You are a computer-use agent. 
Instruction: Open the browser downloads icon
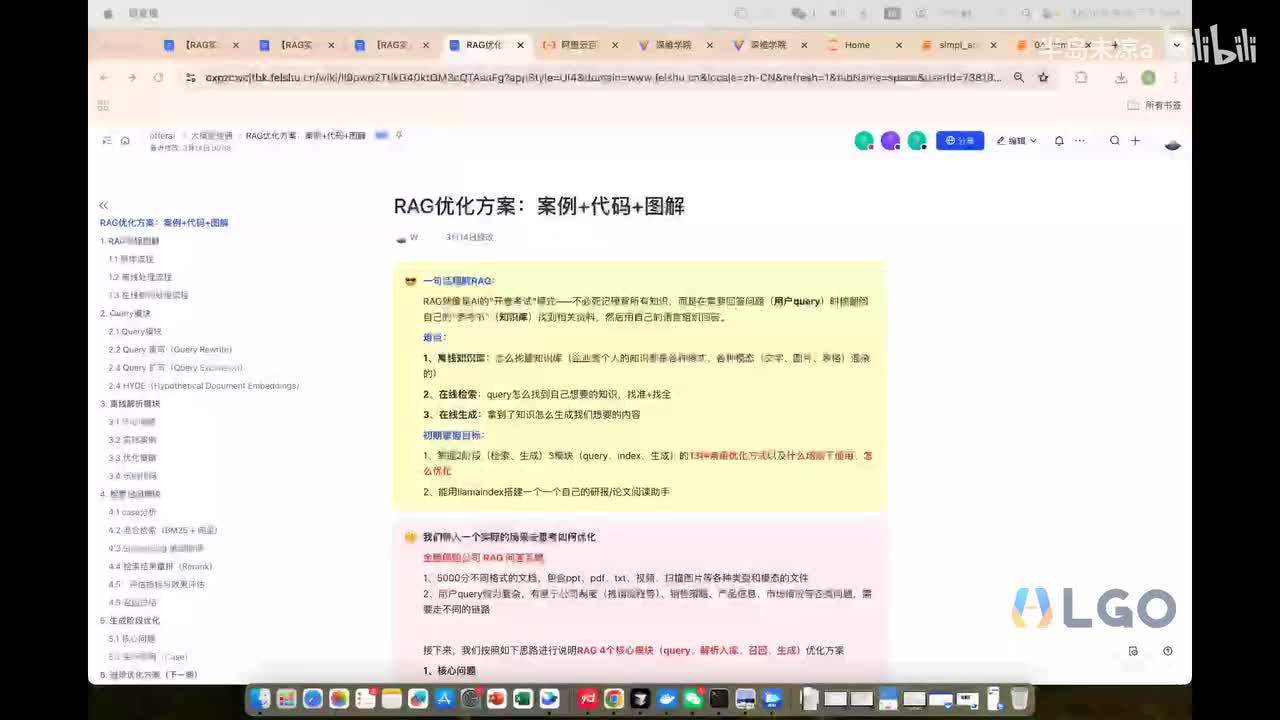click(x=1121, y=77)
